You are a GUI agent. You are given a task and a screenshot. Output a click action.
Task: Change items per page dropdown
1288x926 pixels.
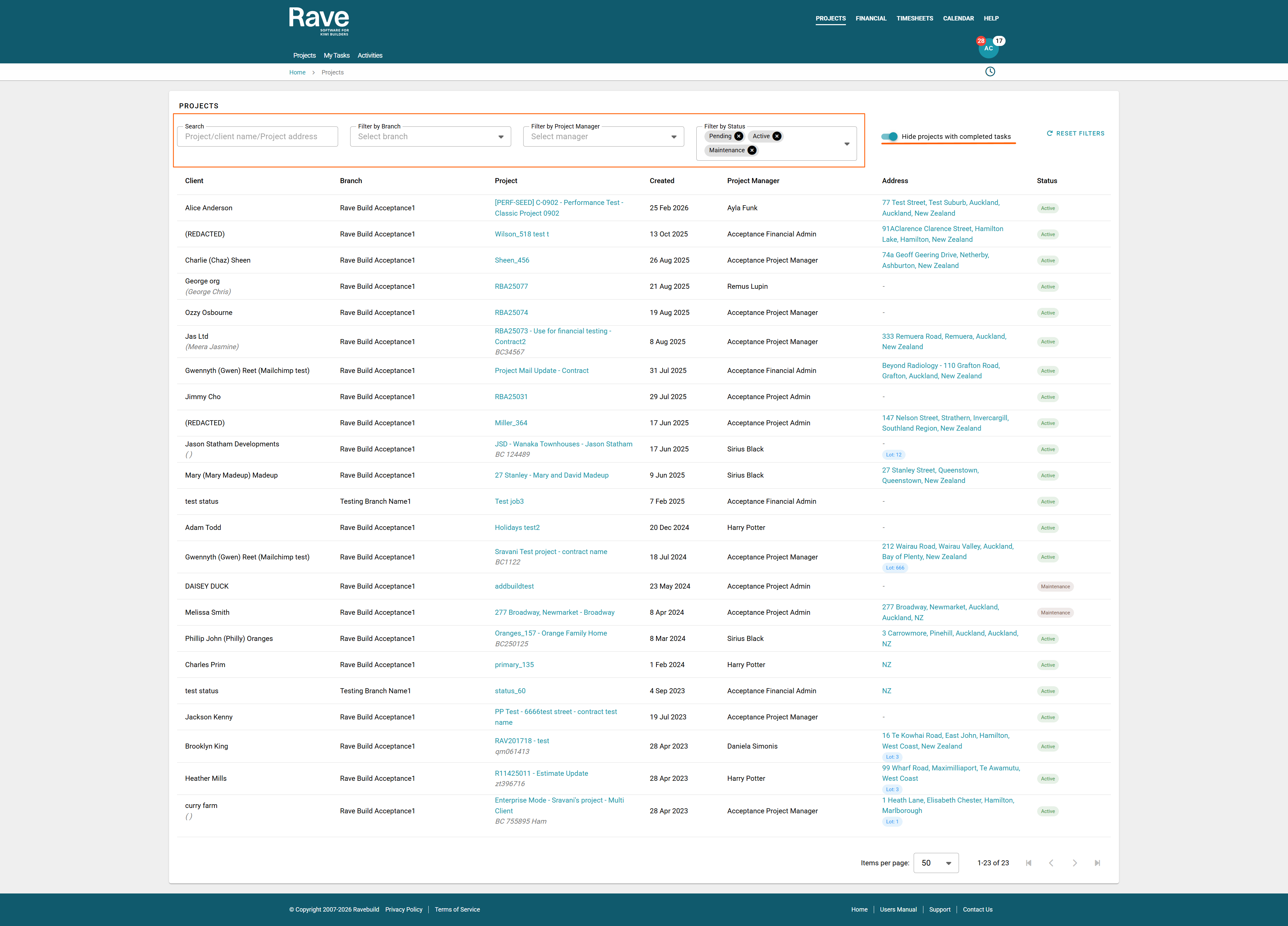pos(936,863)
